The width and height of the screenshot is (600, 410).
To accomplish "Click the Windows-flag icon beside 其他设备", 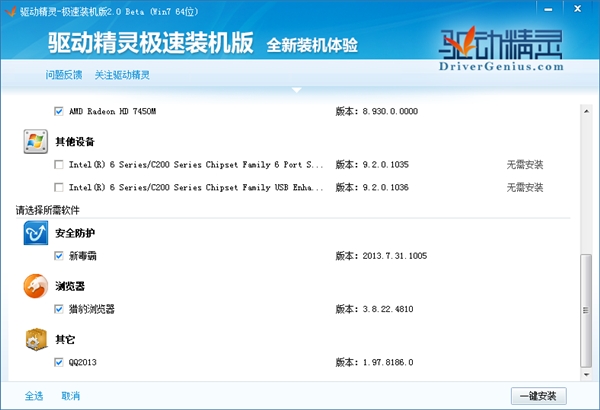I will 36,141.
